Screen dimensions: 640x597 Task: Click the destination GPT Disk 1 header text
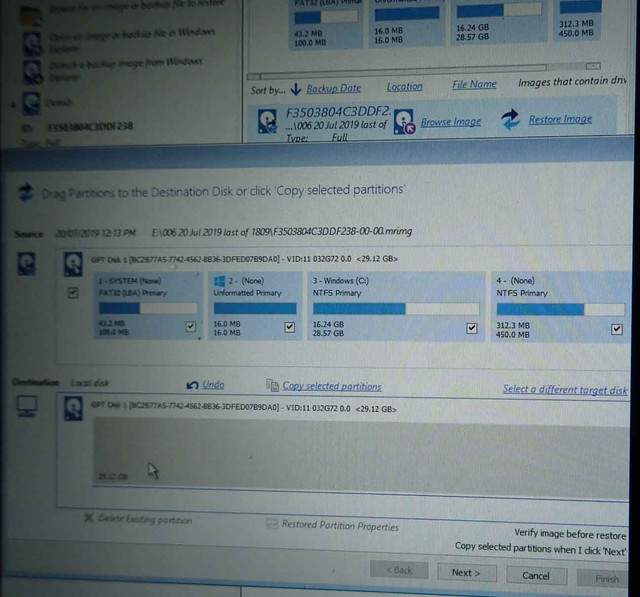point(244,407)
